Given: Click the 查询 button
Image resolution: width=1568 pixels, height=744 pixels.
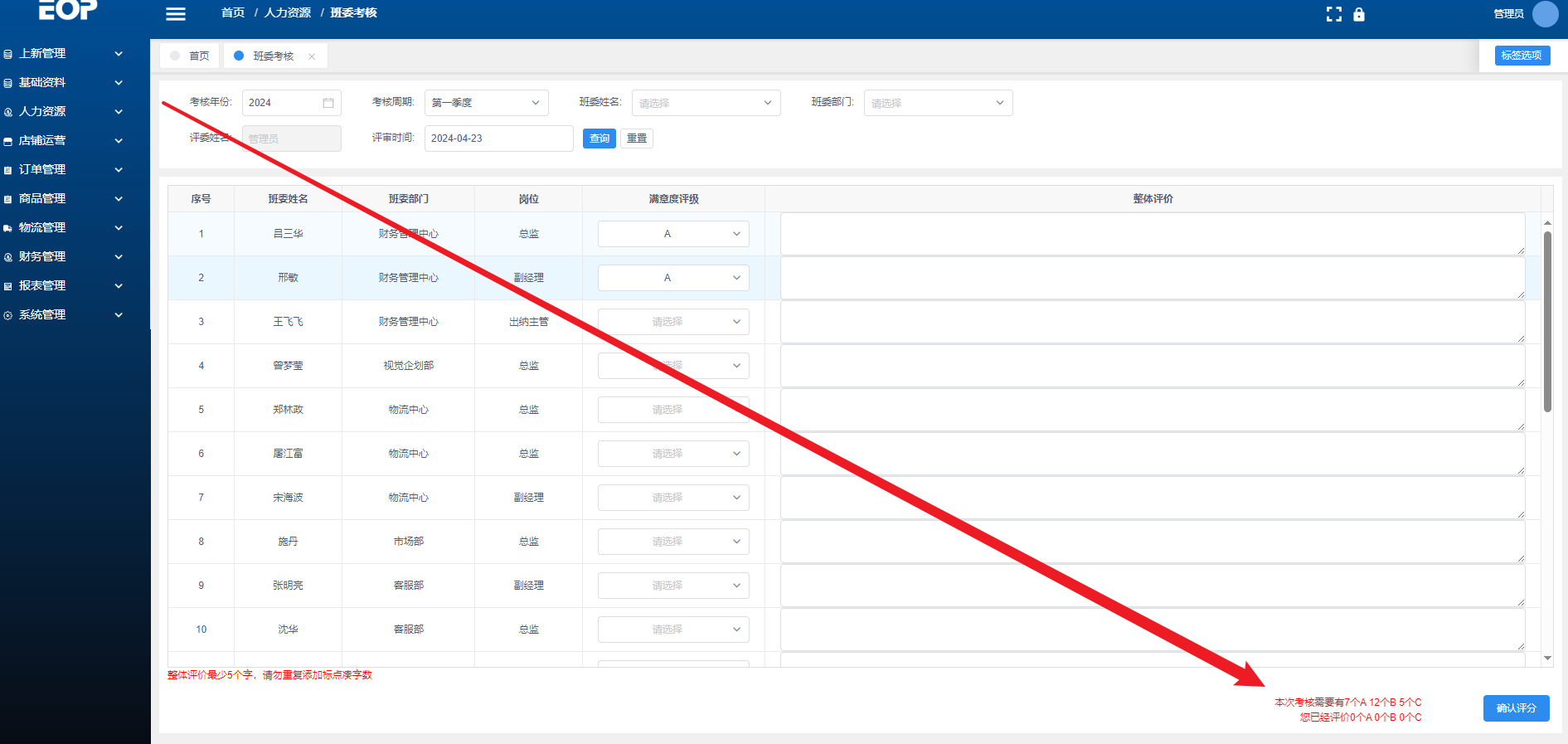Looking at the screenshot, I should [599, 139].
